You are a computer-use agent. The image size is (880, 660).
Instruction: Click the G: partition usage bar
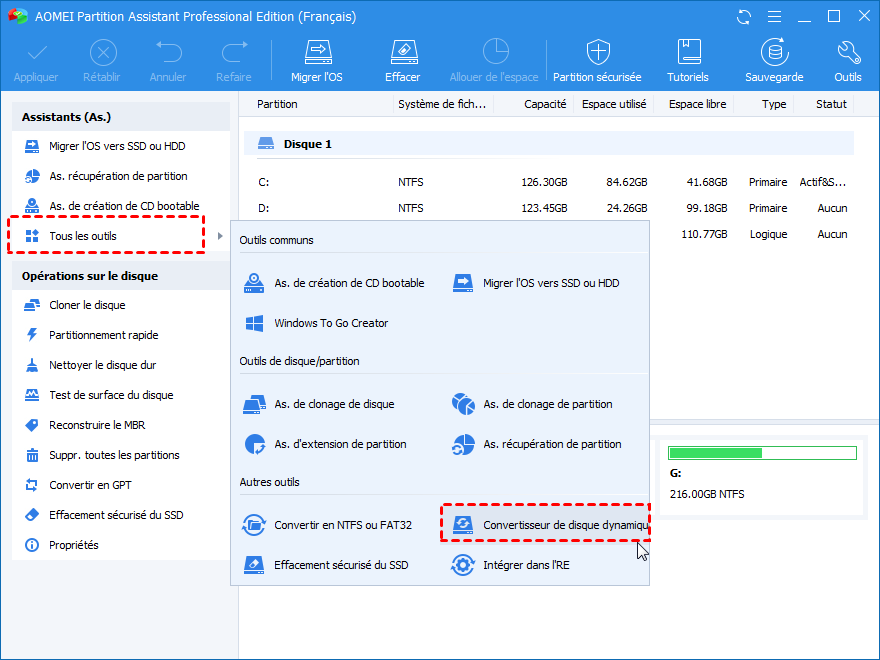[762, 453]
